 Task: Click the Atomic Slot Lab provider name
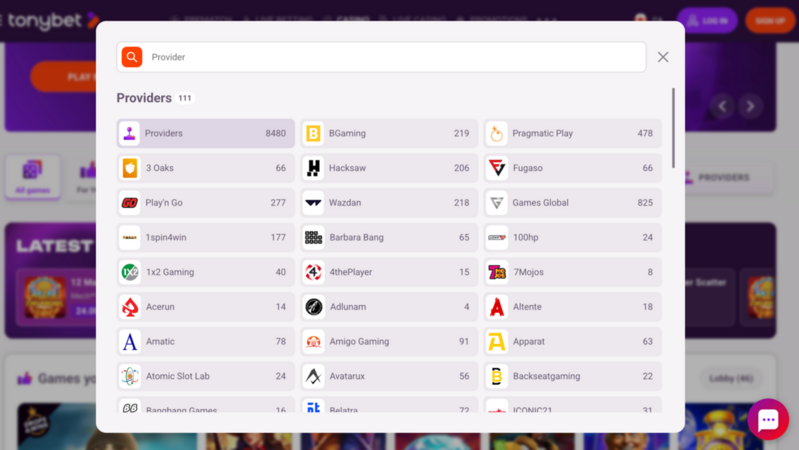tap(178, 376)
